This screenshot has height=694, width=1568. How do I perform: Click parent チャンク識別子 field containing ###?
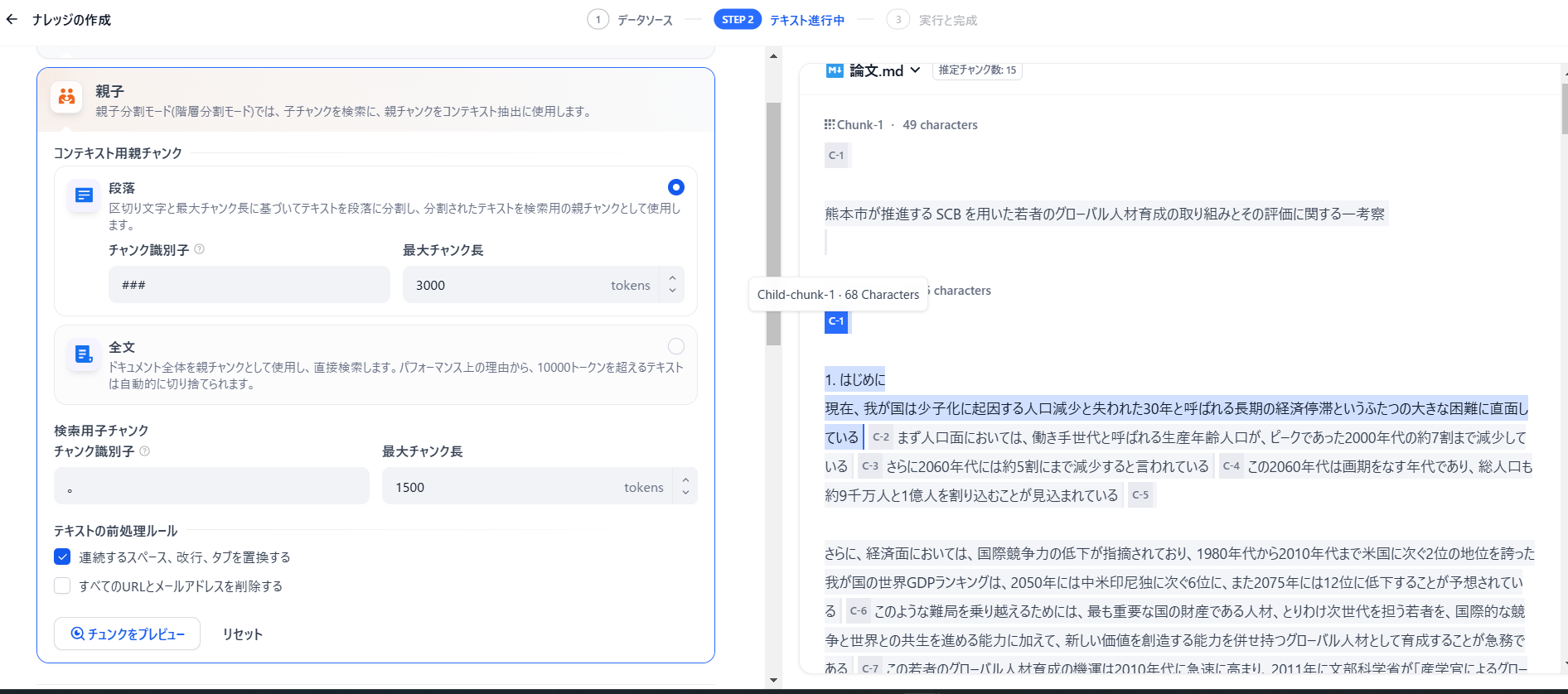pyautogui.click(x=249, y=285)
